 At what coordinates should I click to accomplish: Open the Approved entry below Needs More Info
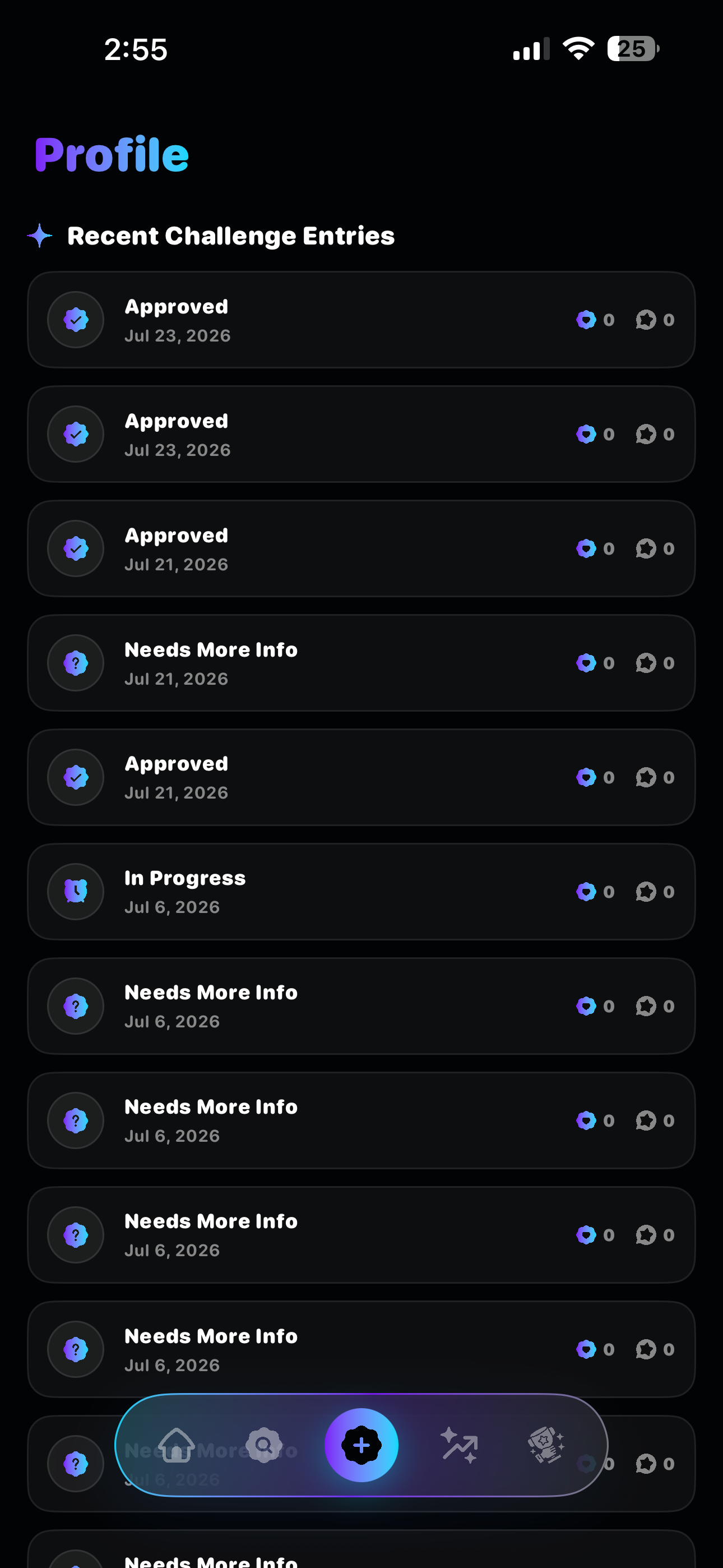pyautogui.click(x=361, y=777)
